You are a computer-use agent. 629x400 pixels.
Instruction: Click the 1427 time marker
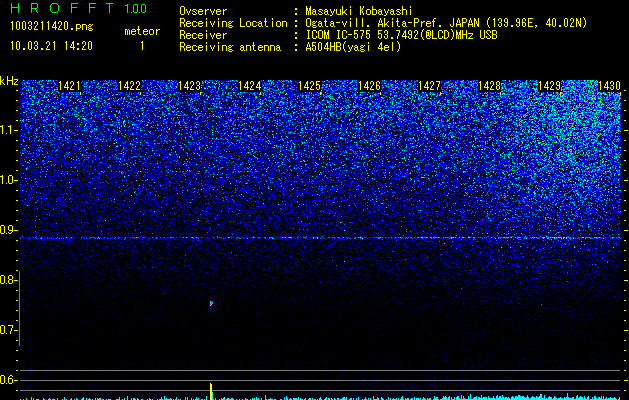point(429,86)
